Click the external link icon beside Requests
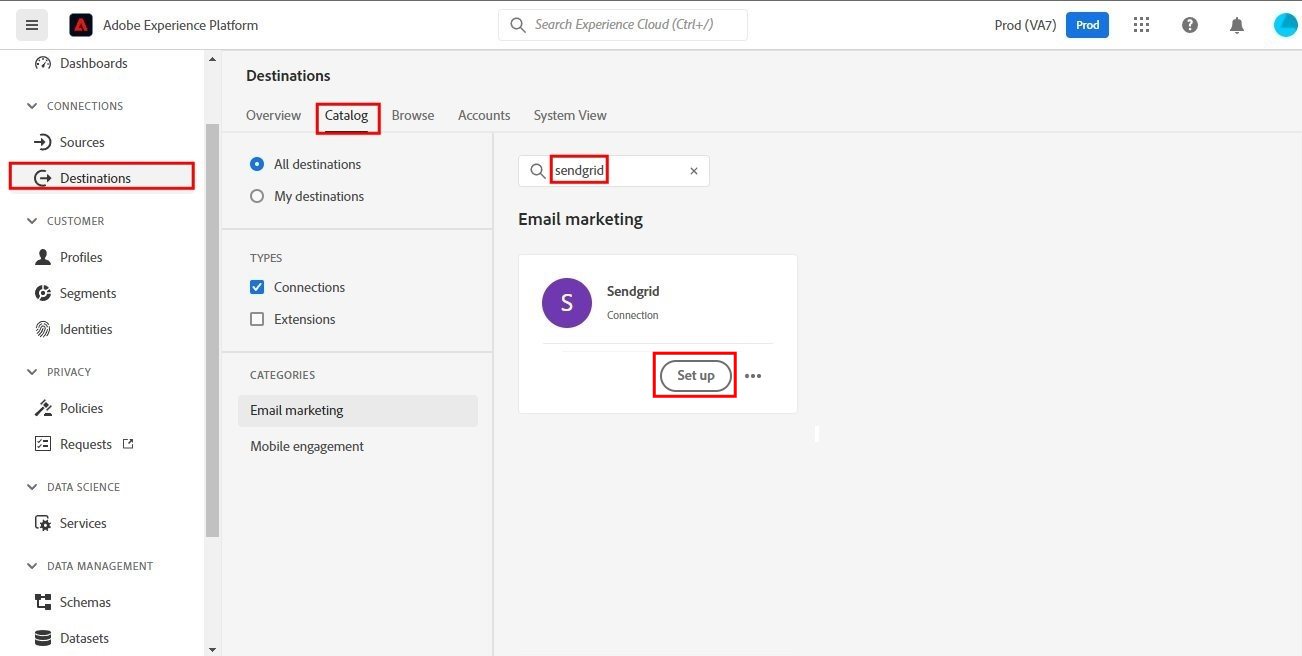 (x=128, y=443)
